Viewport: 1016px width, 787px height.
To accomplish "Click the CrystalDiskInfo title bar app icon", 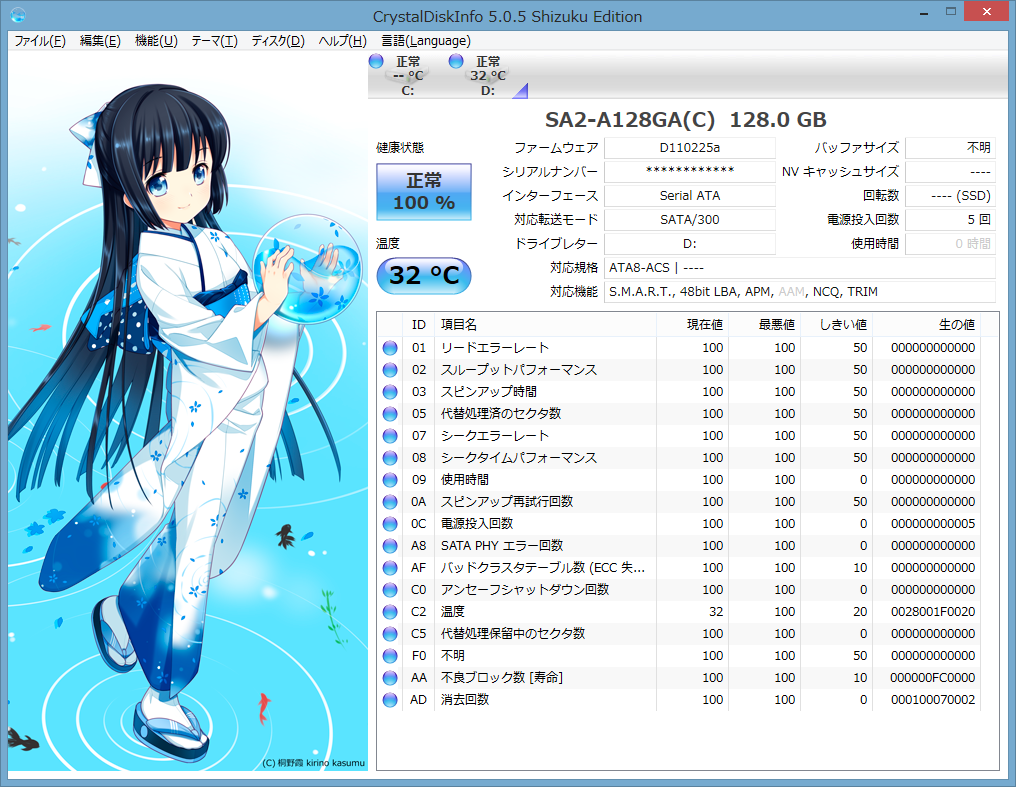I will 18,15.
